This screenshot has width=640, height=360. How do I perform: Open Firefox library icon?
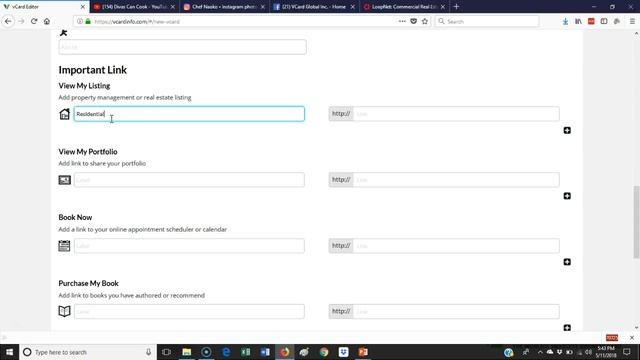[x=578, y=21]
